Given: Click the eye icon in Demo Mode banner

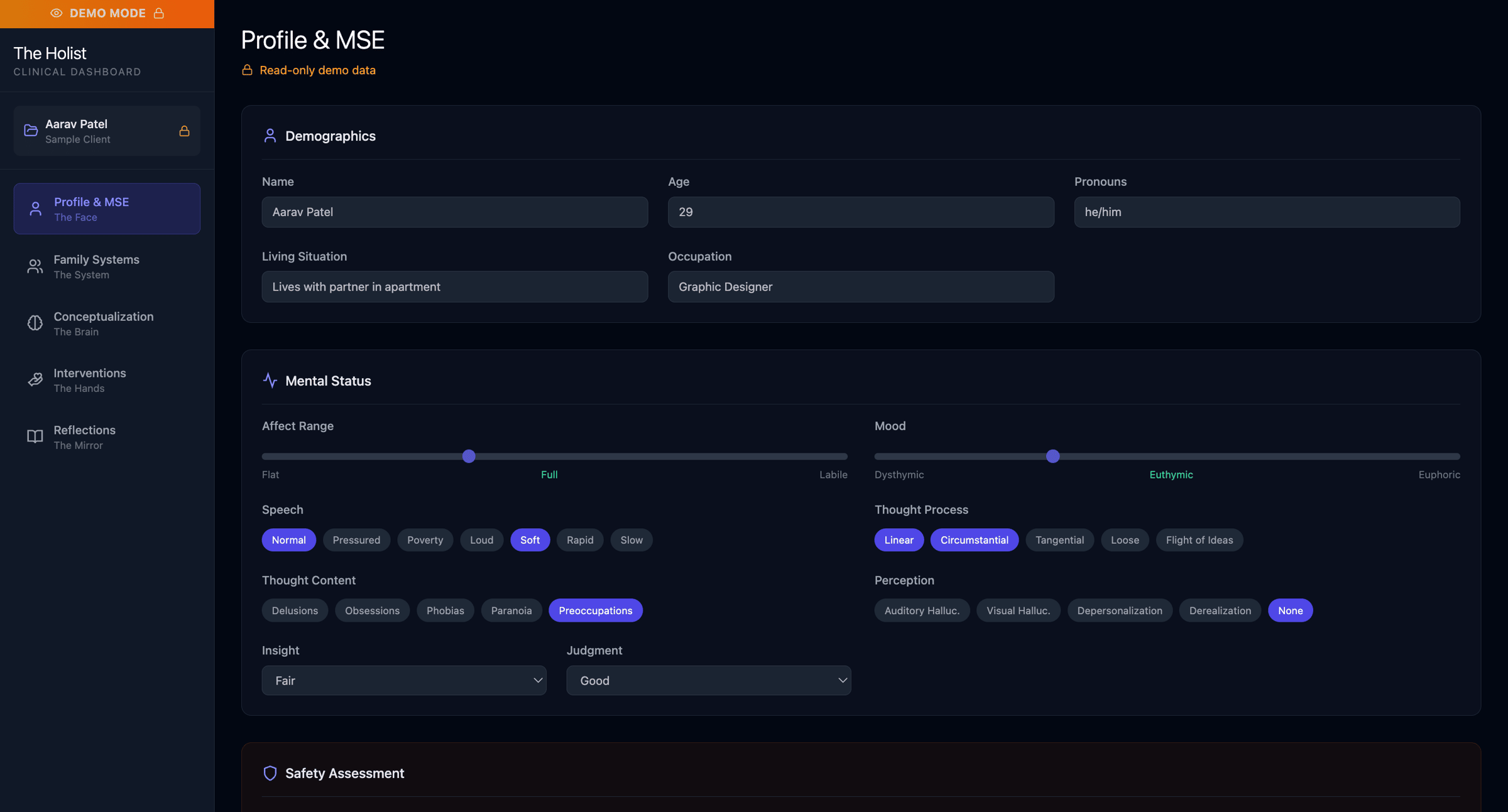Looking at the screenshot, I should pos(56,13).
